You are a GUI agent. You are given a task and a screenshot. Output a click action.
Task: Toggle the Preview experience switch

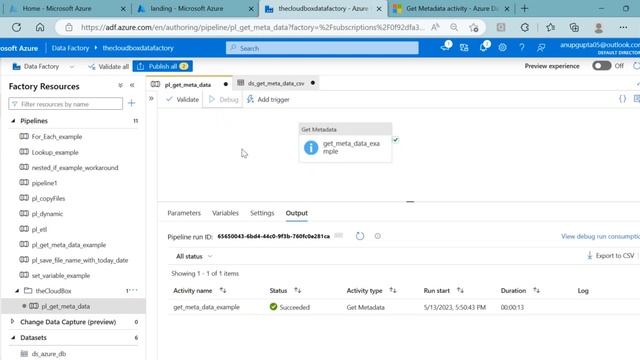pos(602,66)
